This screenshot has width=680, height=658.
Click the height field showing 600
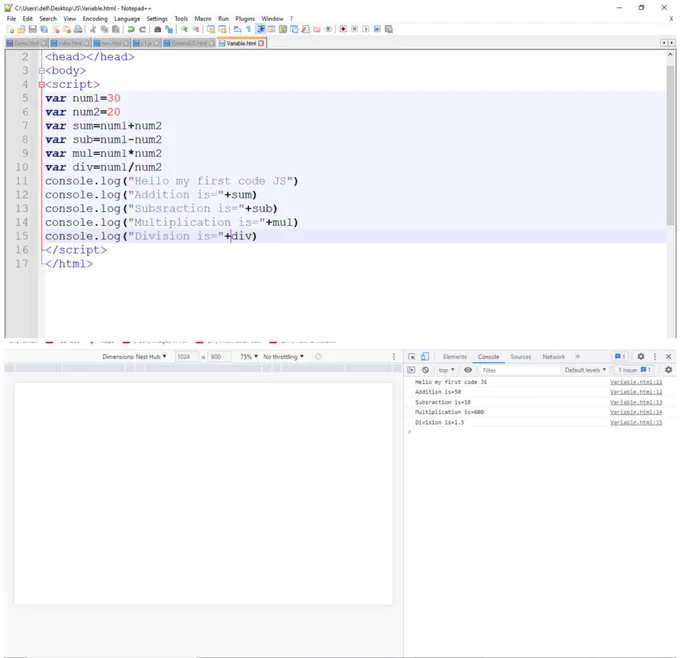point(219,357)
